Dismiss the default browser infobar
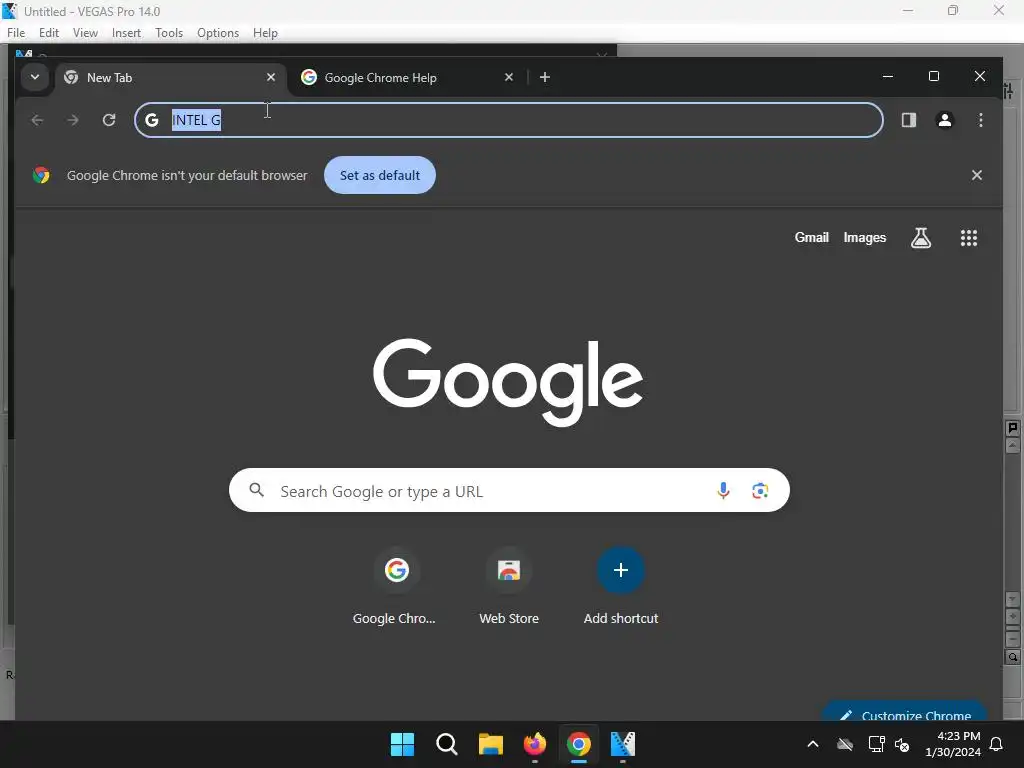Viewport: 1024px width, 768px height. 976,175
